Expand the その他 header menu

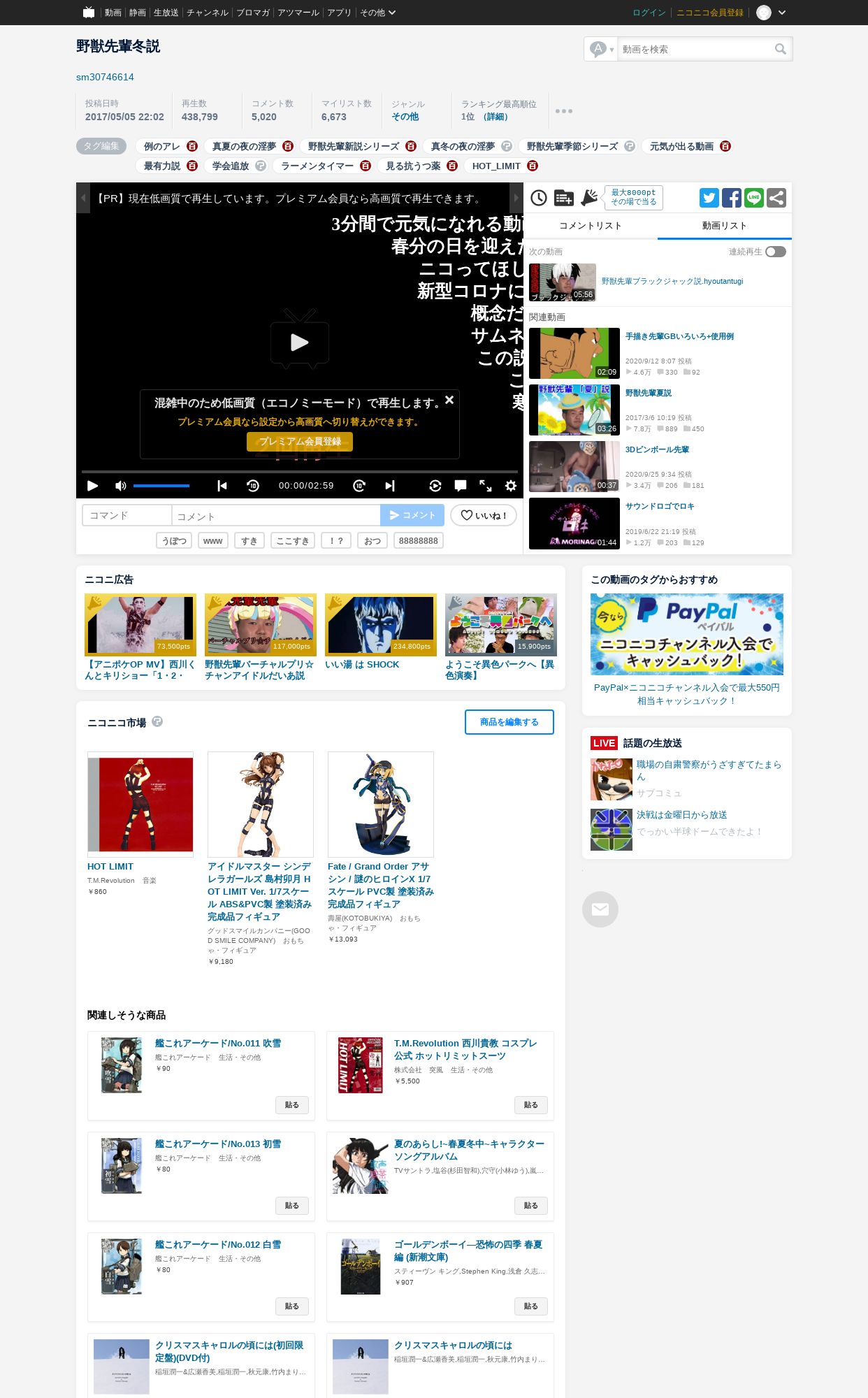377,13
